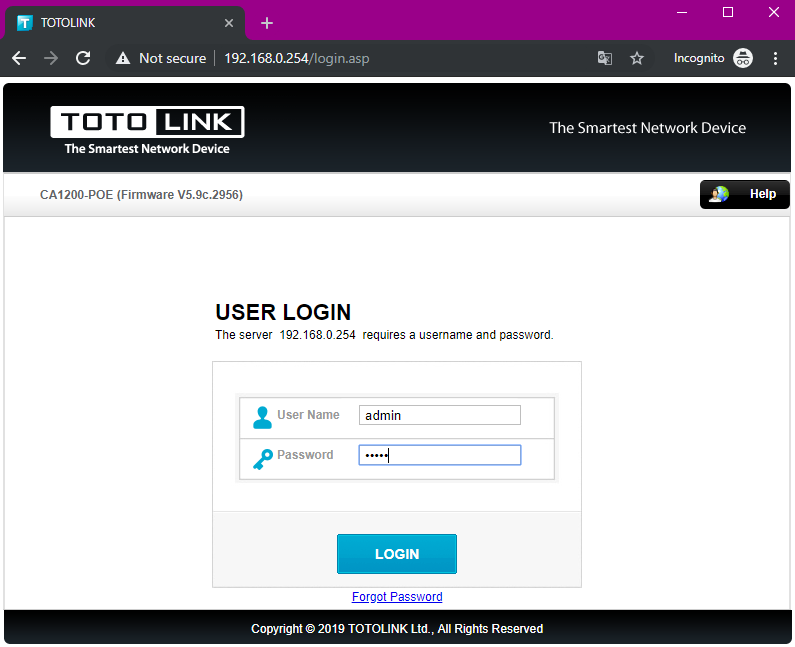Click the CA1200-POE firmware version text
The image size is (795, 647).
coord(141,195)
